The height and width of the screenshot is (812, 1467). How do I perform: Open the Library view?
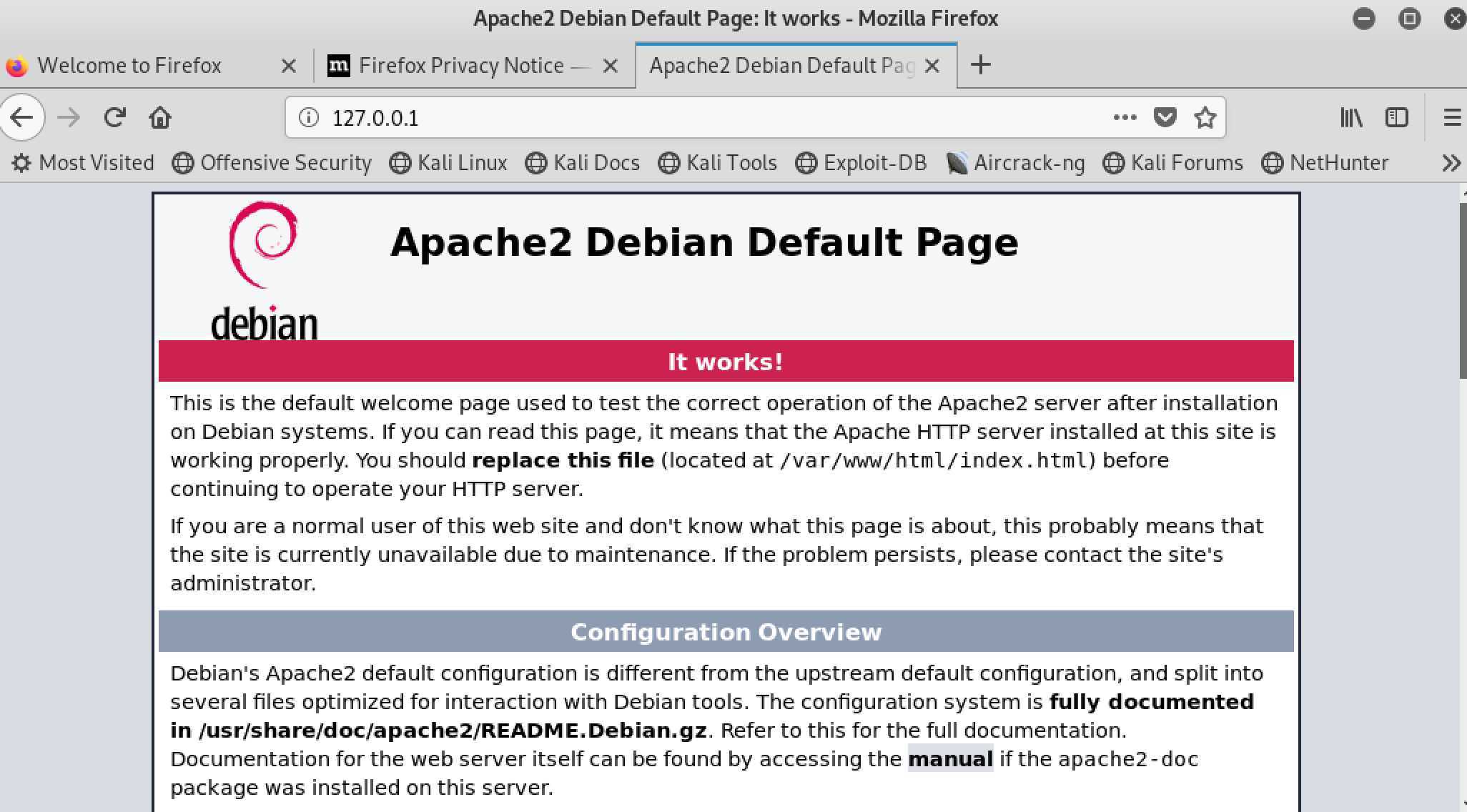coord(1351,117)
